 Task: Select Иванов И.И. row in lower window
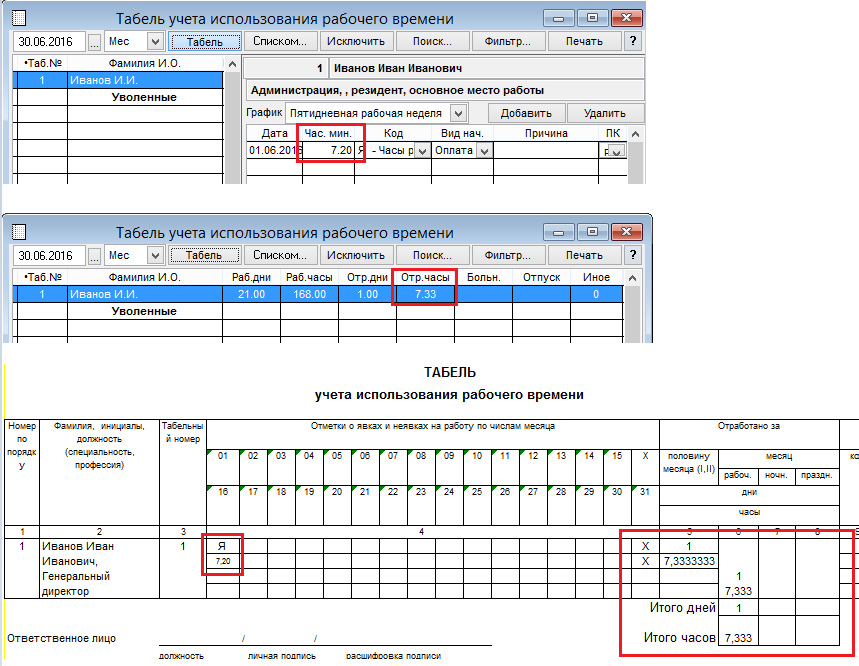pos(318,295)
